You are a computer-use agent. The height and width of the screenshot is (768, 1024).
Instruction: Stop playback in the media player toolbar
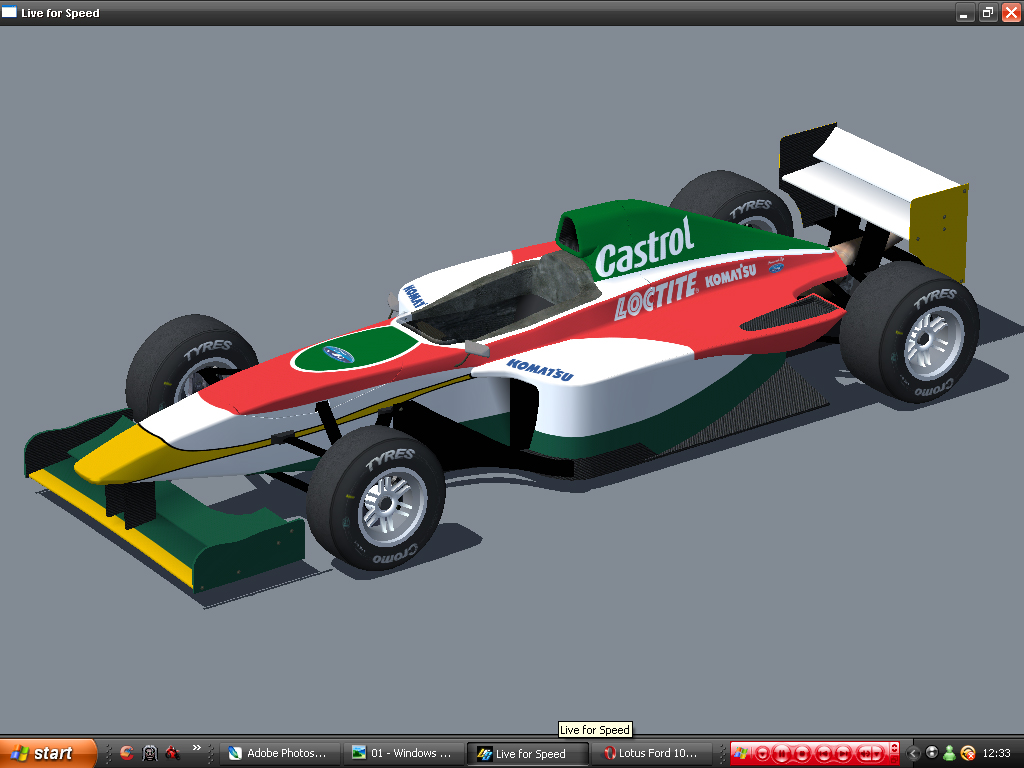click(802, 754)
